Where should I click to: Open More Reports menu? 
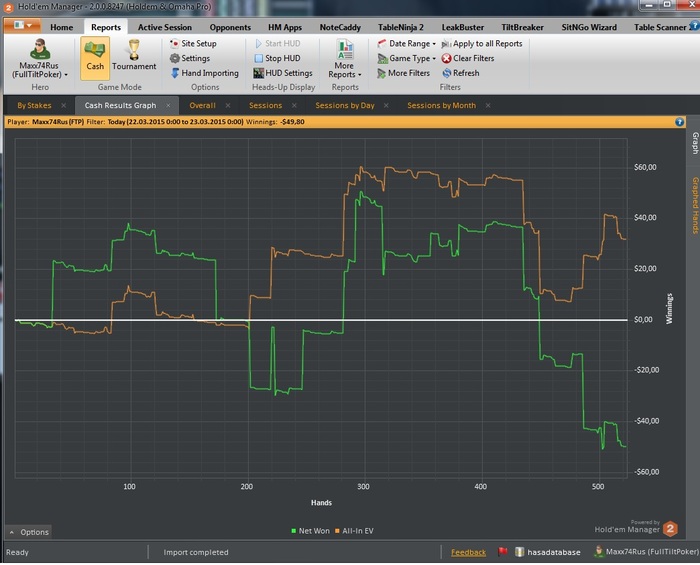[x=345, y=59]
